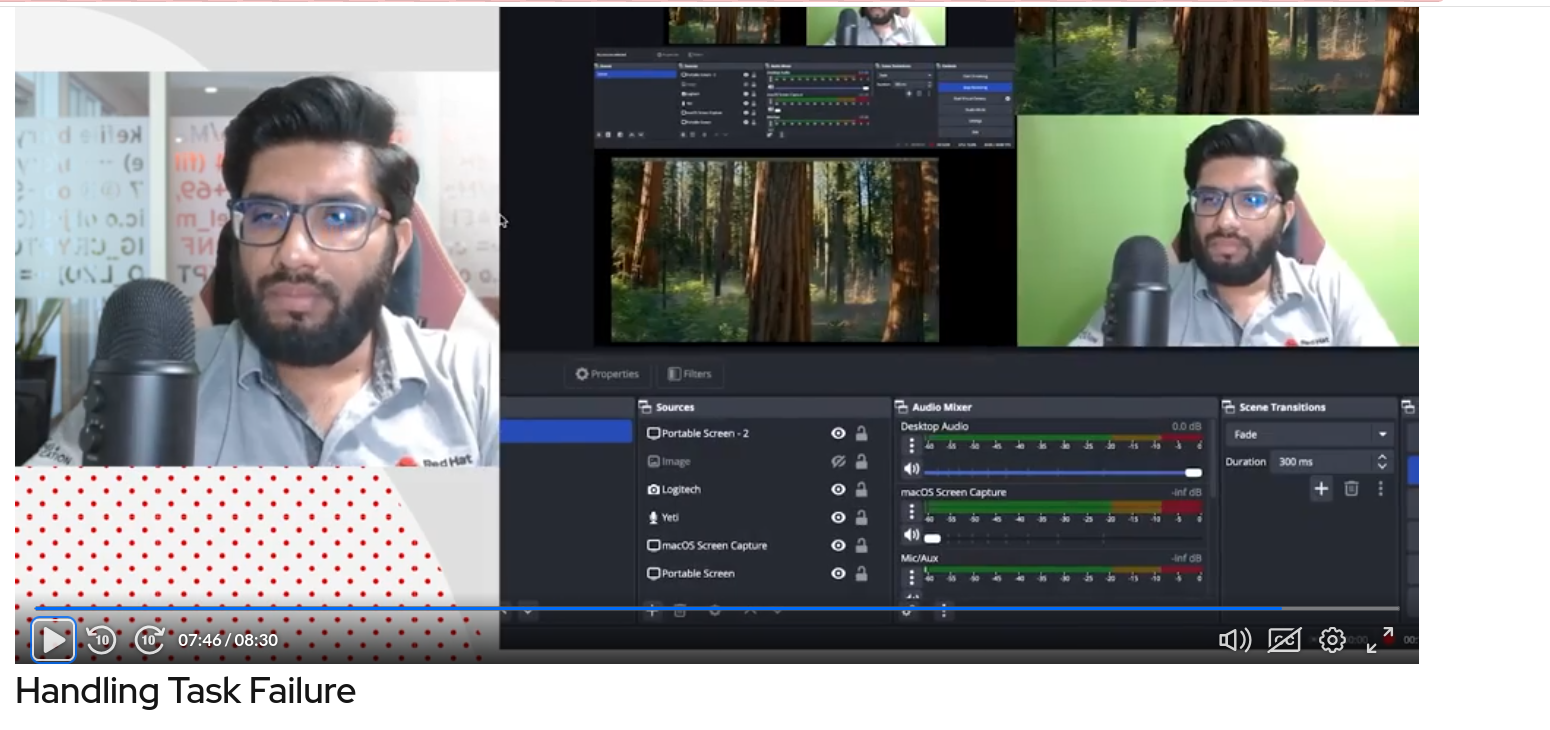This screenshot has height=730, width=1550.
Task: Lock the bottom Portable Screen source
Action: 861,573
